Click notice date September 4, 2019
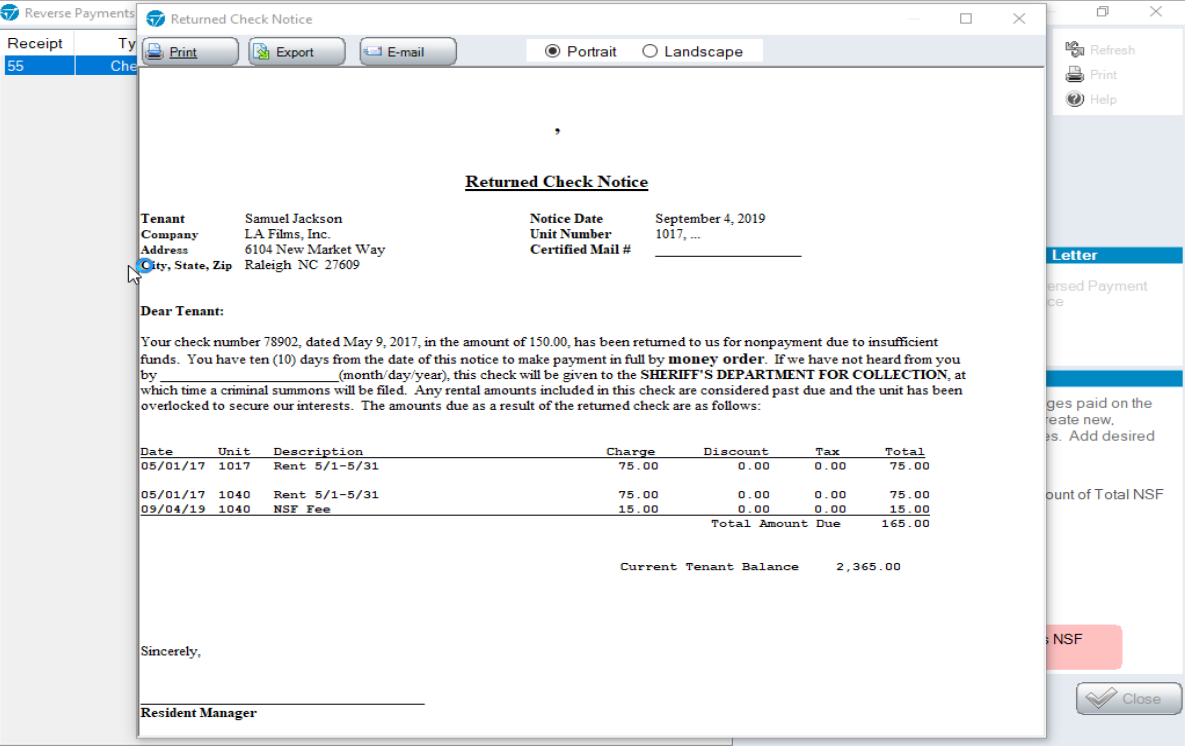This screenshot has height=746, width=1185. (710, 218)
